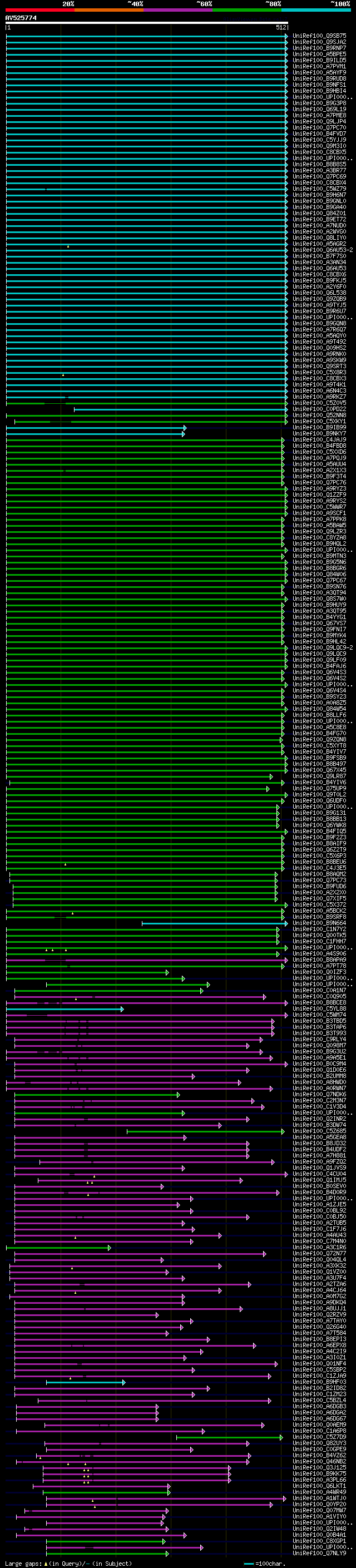The width and height of the screenshot is (356, 1568).
Task: Open hit UniRef100_A6DGB3
Action: [319, 1406]
